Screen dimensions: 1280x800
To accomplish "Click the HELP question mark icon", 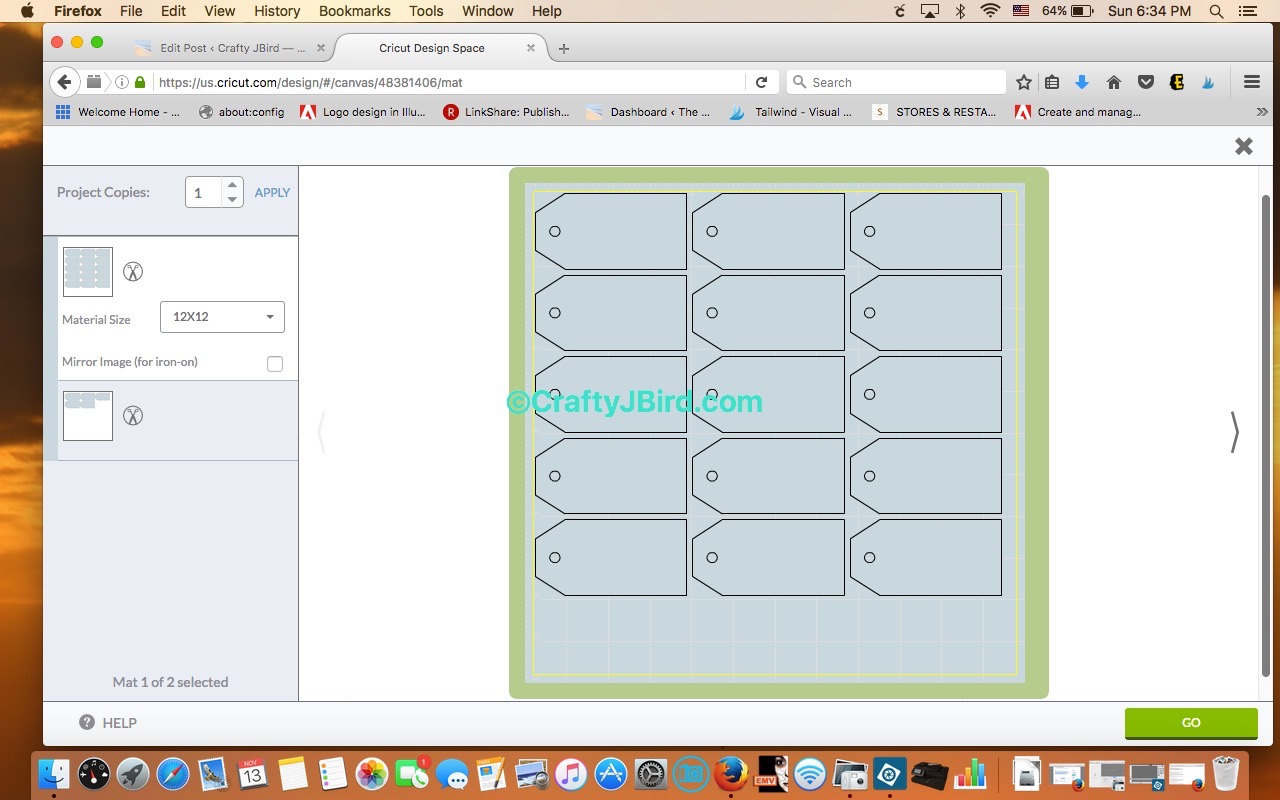I will click(x=87, y=722).
